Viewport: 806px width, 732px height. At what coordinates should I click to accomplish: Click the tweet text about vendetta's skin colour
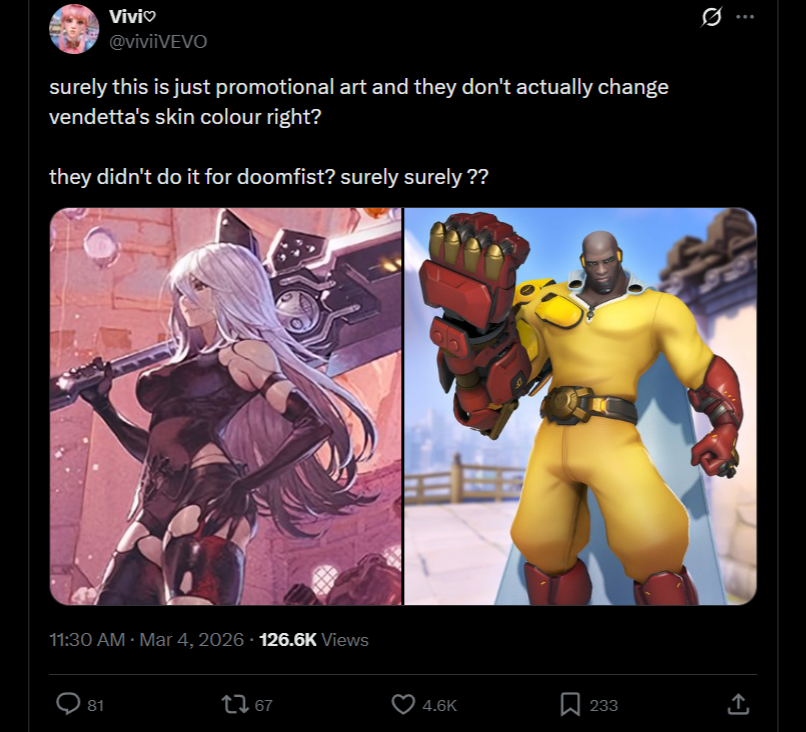pyautogui.click(x=359, y=102)
